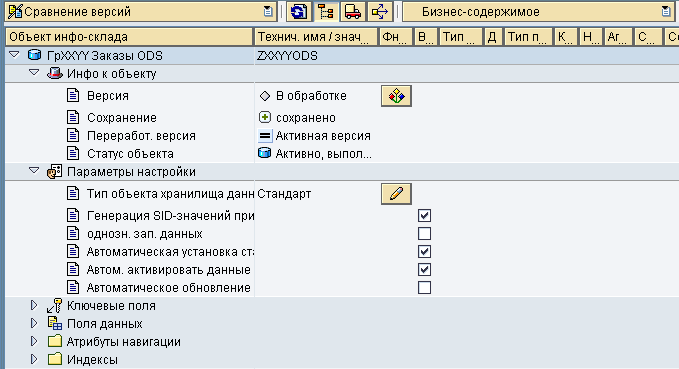679x369 pixels.
Task: Expand the Ключевые поля node
Action: pyautogui.click(x=34, y=305)
